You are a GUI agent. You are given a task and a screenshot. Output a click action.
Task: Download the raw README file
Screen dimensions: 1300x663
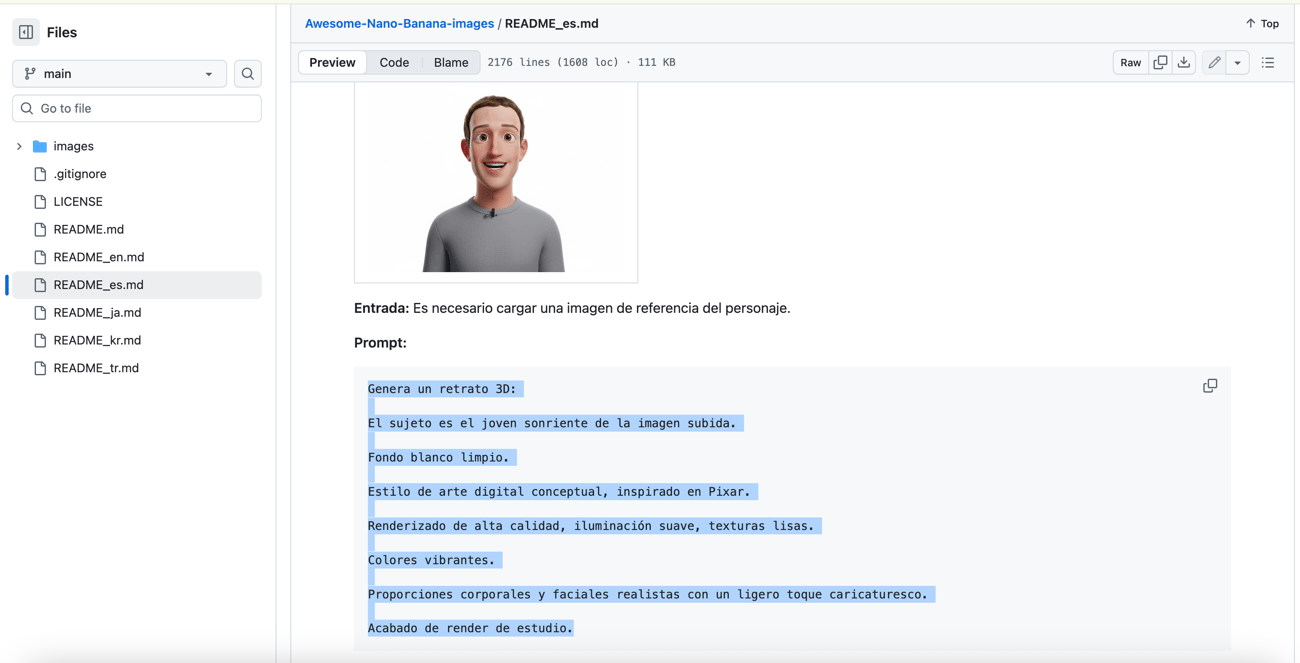(x=1184, y=62)
